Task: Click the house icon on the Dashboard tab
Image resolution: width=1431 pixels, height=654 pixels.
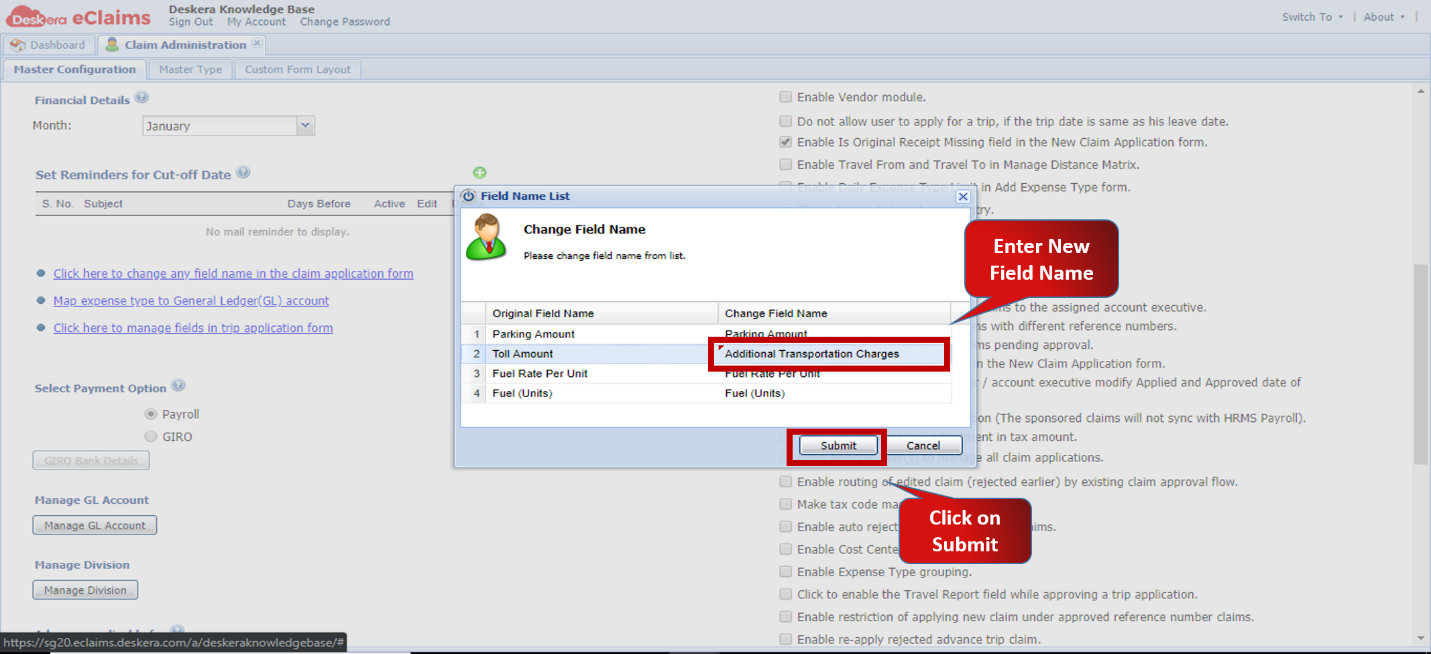Action: click(x=17, y=44)
